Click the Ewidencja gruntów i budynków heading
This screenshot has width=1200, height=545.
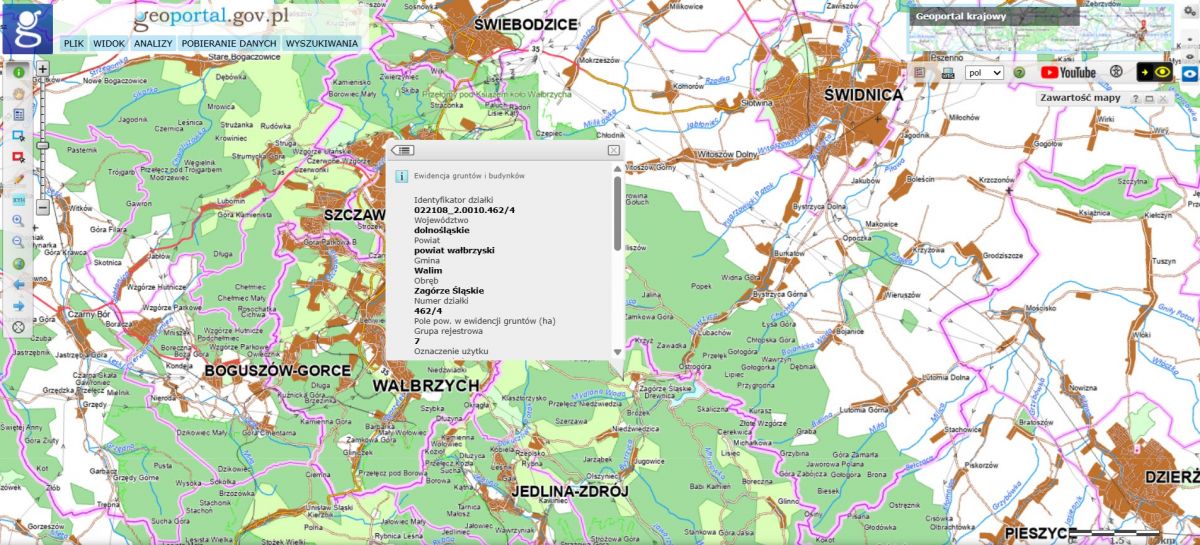[469, 175]
